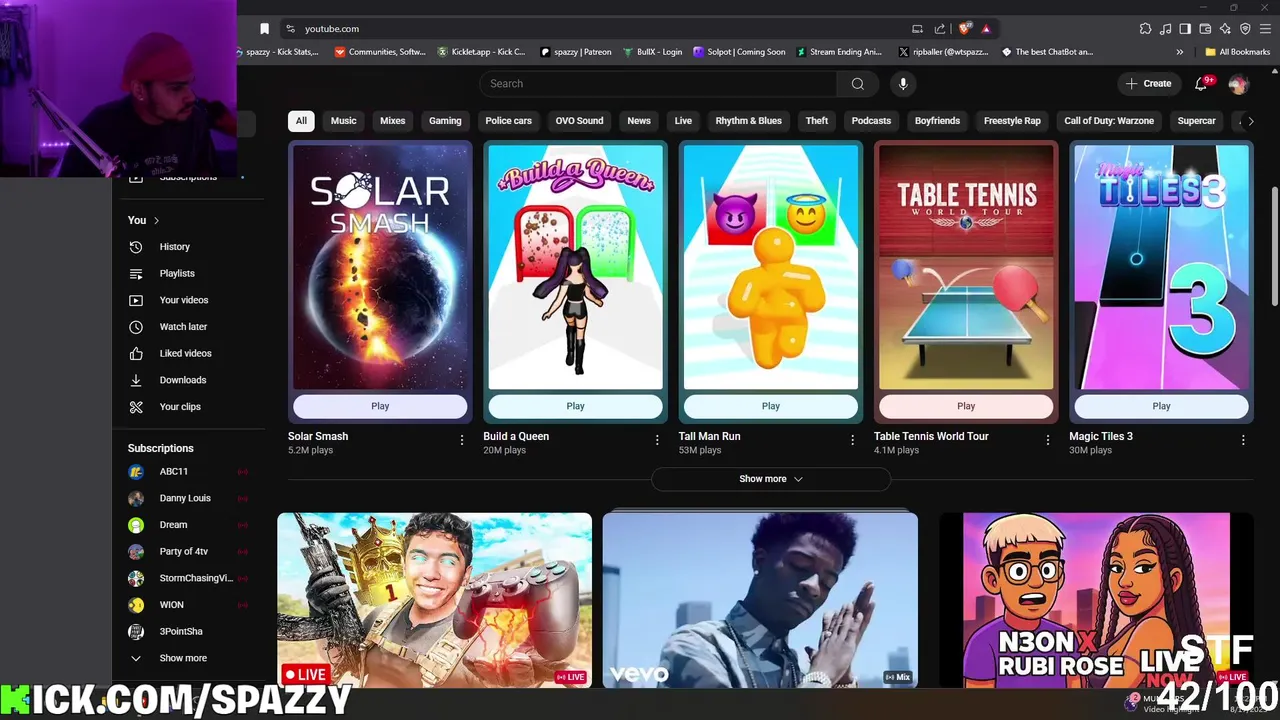The height and width of the screenshot is (720, 1280).
Task: Expand the You section chevron
Action: [156, 220]
